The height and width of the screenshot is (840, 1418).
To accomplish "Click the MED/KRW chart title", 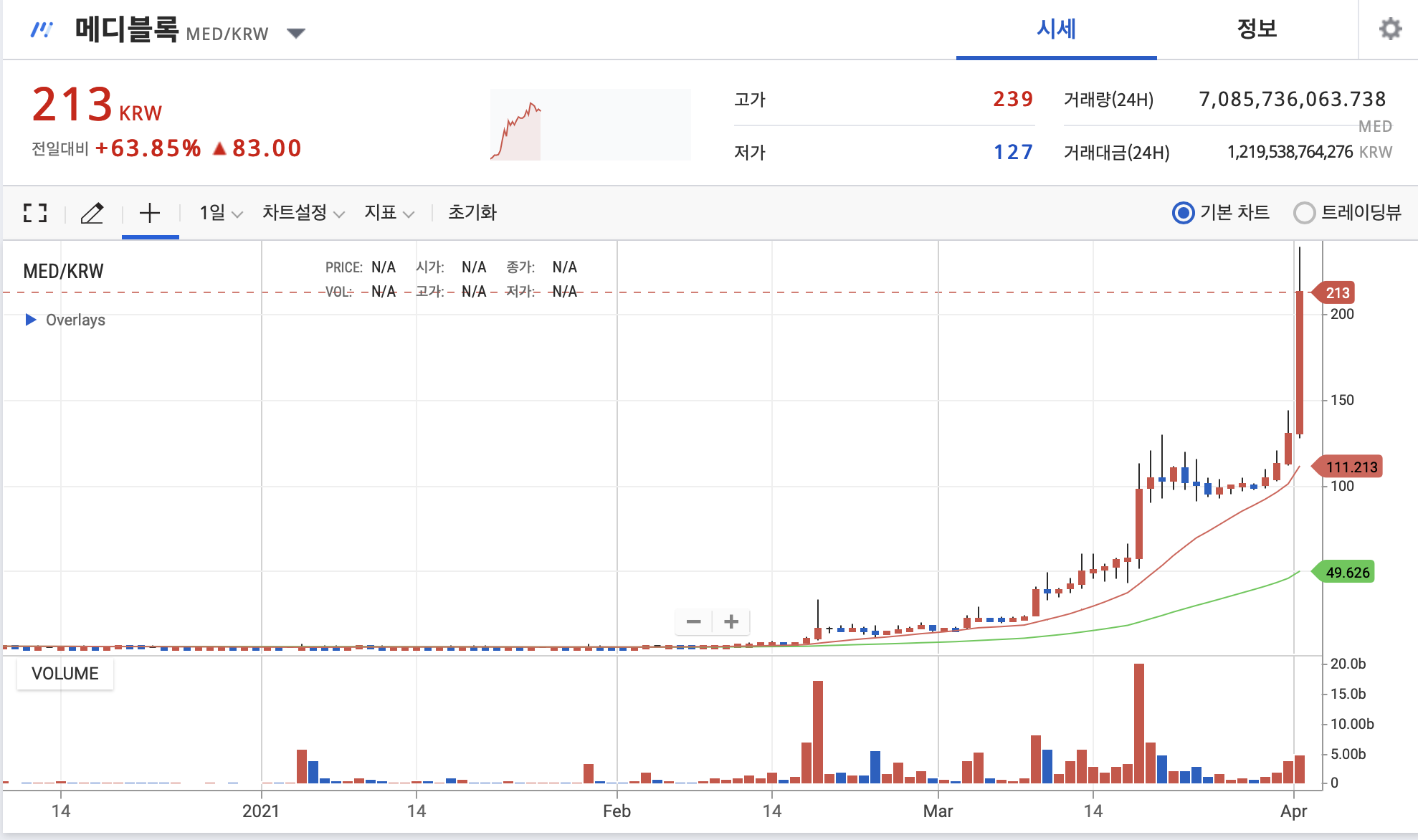I will coord(63,272).
